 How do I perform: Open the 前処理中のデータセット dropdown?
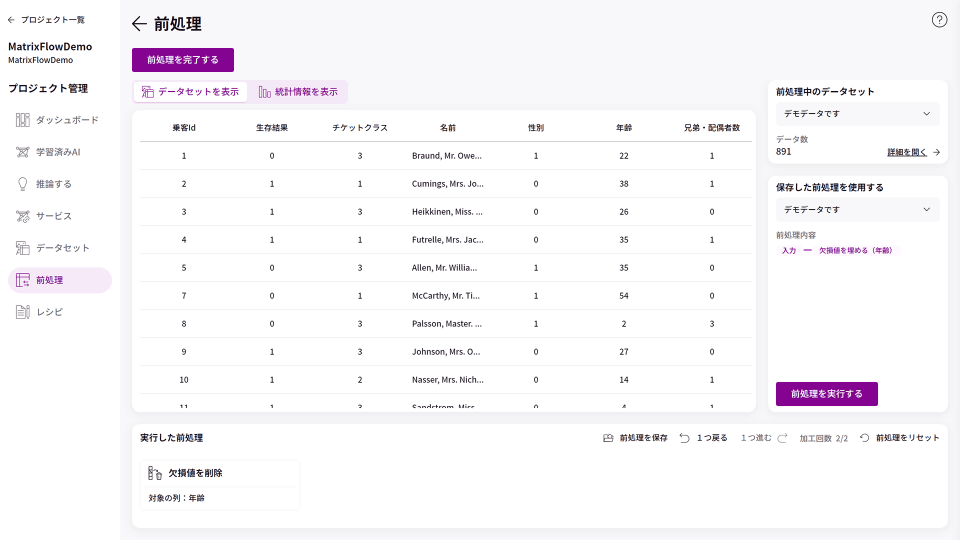(x=857, y=114)
